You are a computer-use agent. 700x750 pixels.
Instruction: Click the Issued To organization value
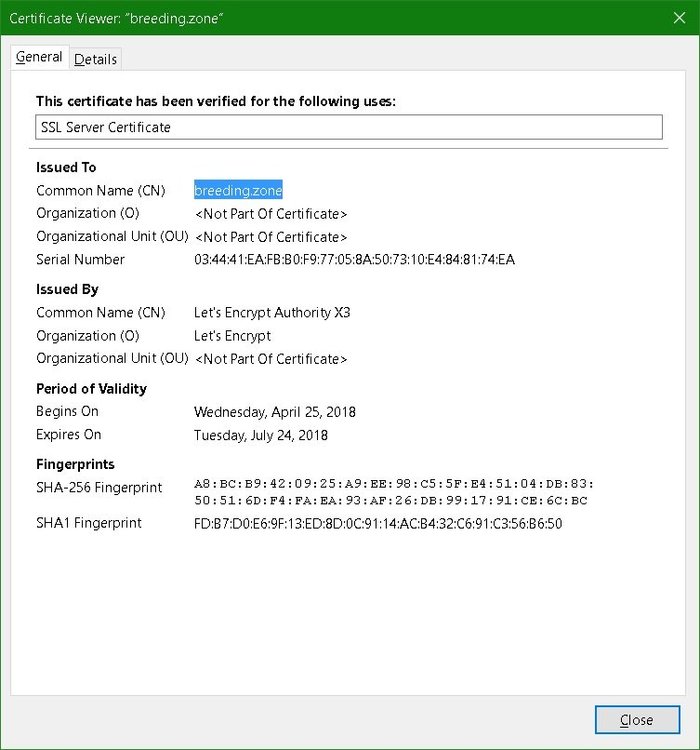270,214
